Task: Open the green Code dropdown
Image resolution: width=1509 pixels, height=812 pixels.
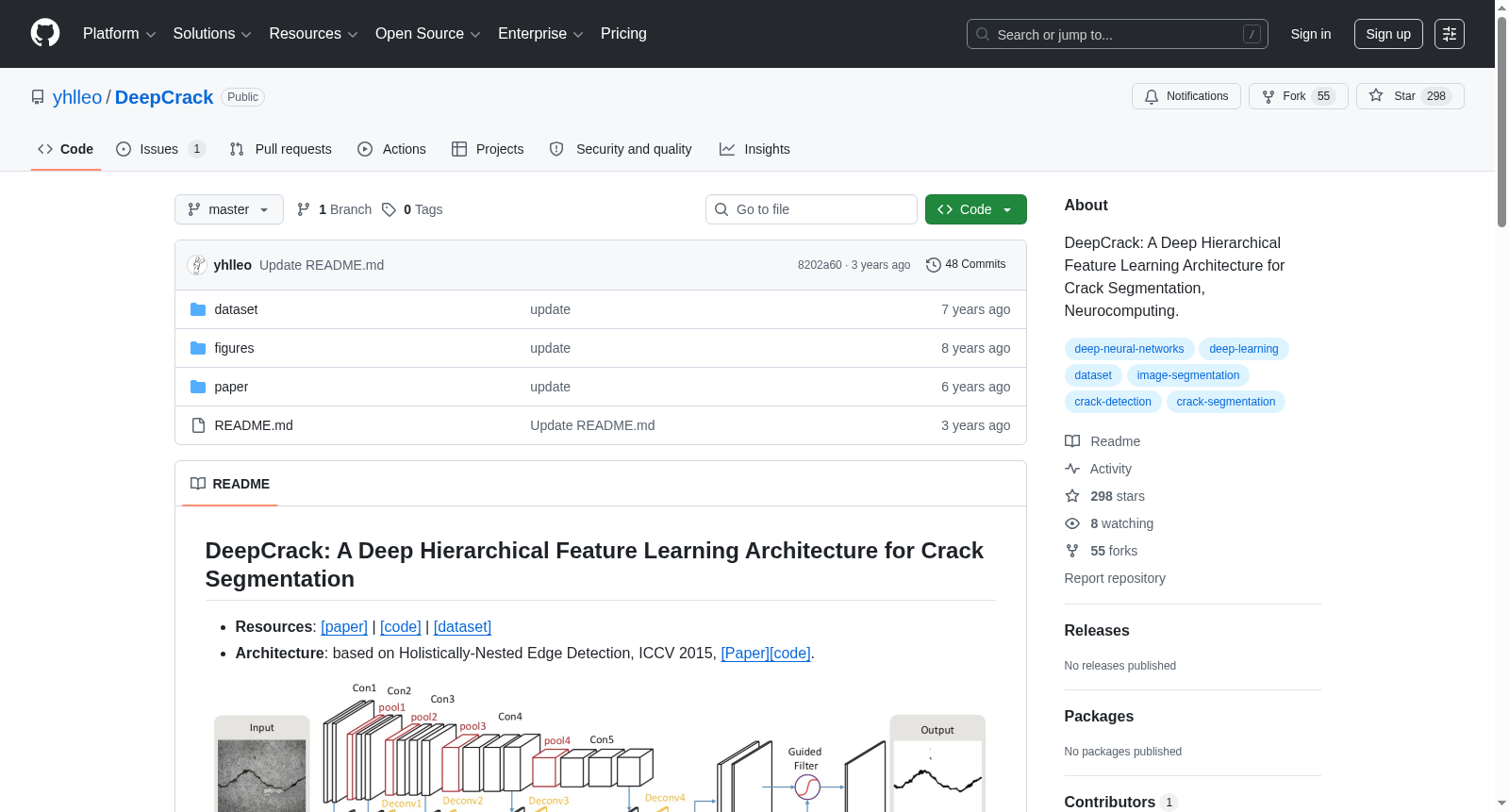Action: 976,209
